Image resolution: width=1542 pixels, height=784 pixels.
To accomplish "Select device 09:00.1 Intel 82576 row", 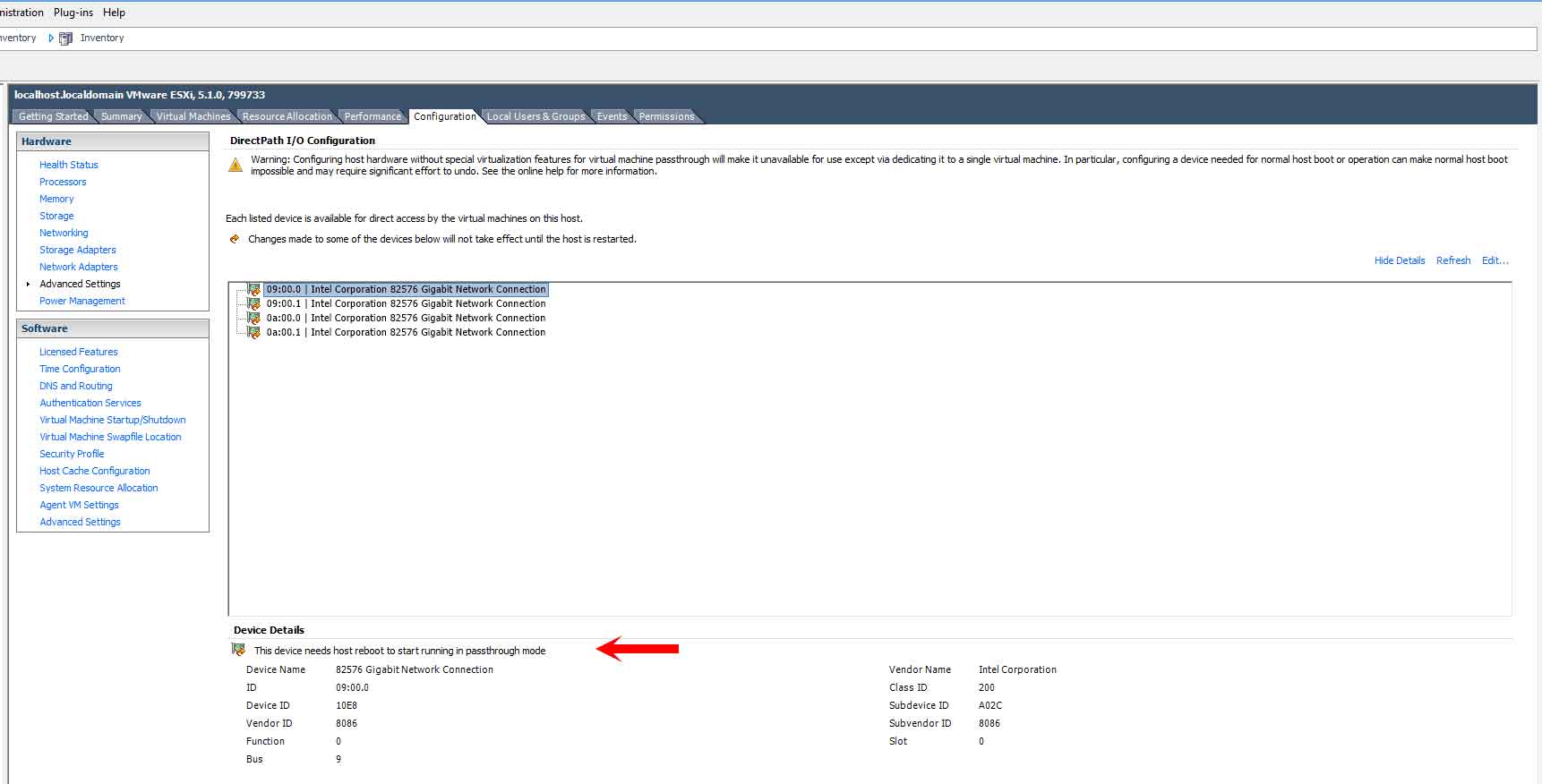I will click(x=406, y=303).
